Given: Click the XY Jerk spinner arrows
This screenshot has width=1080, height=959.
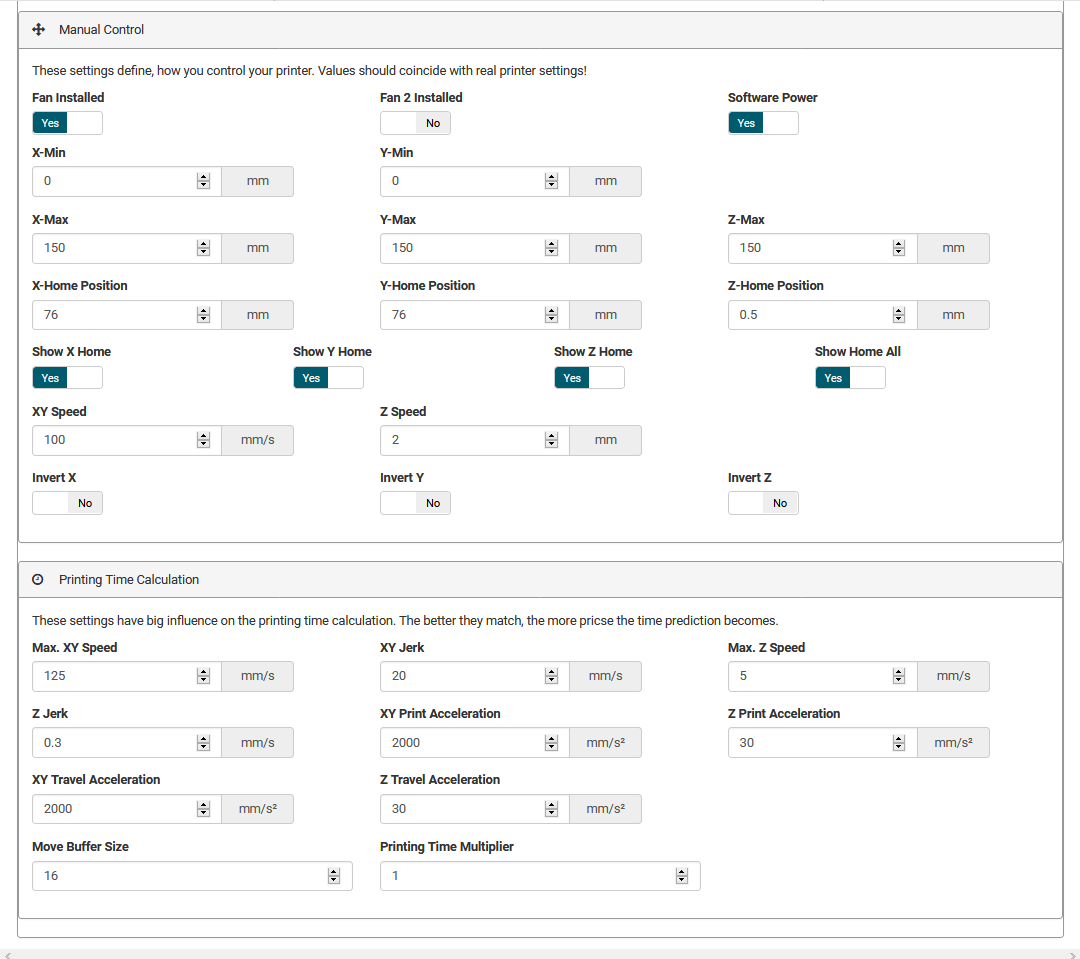Looking at the screenshot, I should click(x=551, y=677).
